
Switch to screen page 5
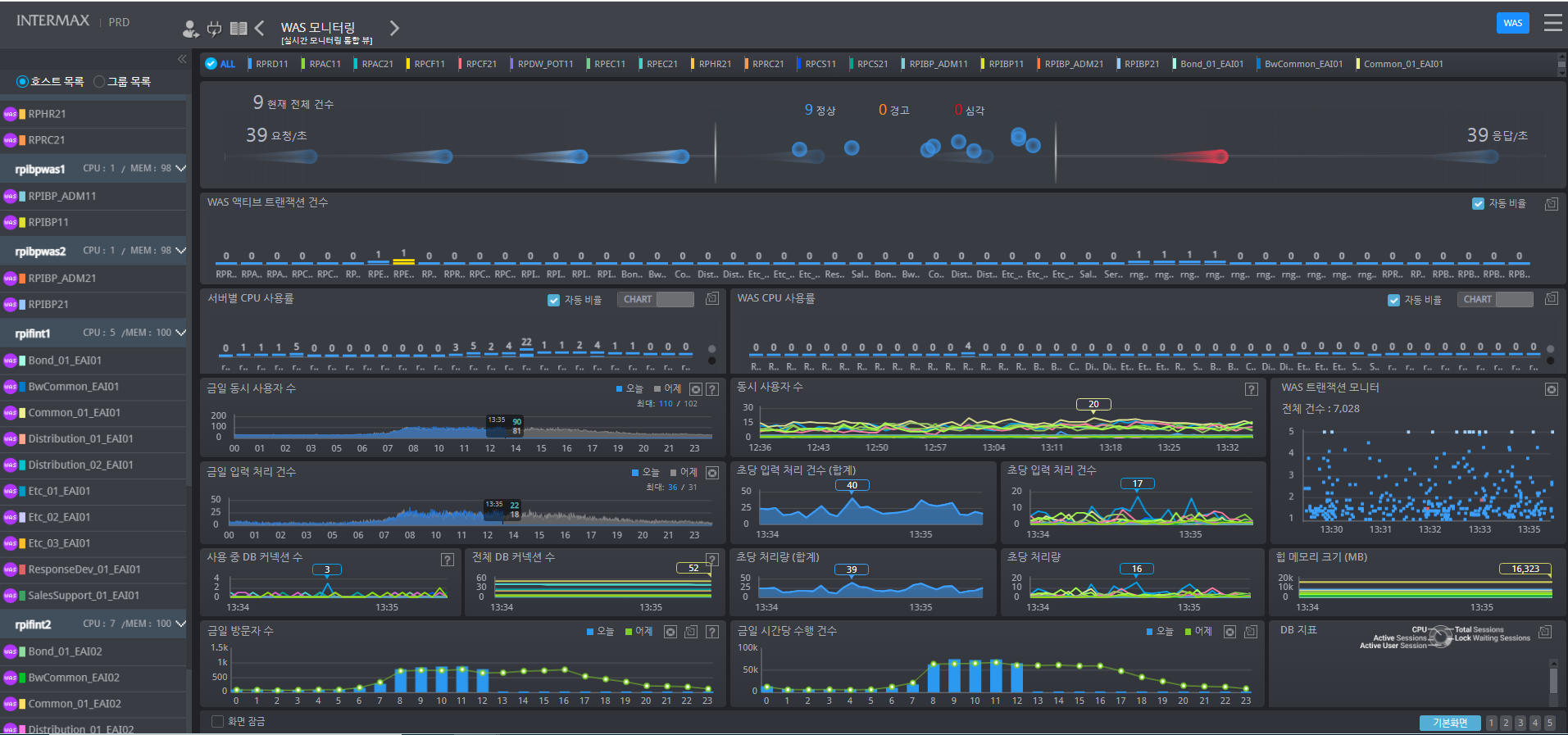(1549, 723)
